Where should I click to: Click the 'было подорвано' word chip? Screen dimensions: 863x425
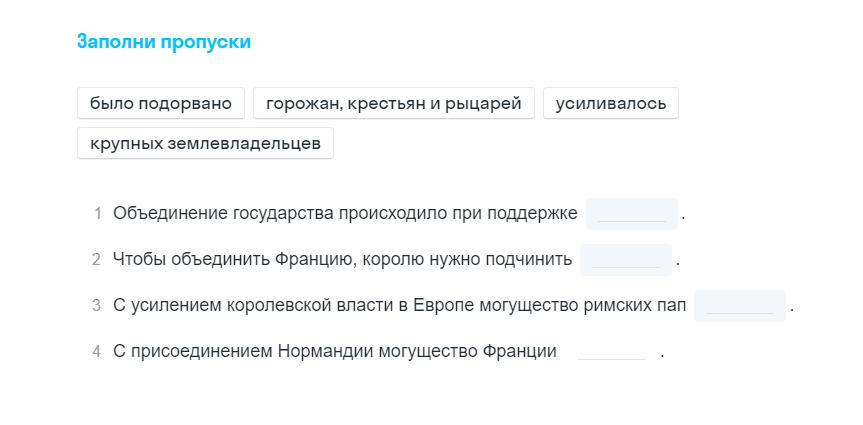tap(160, 103)
